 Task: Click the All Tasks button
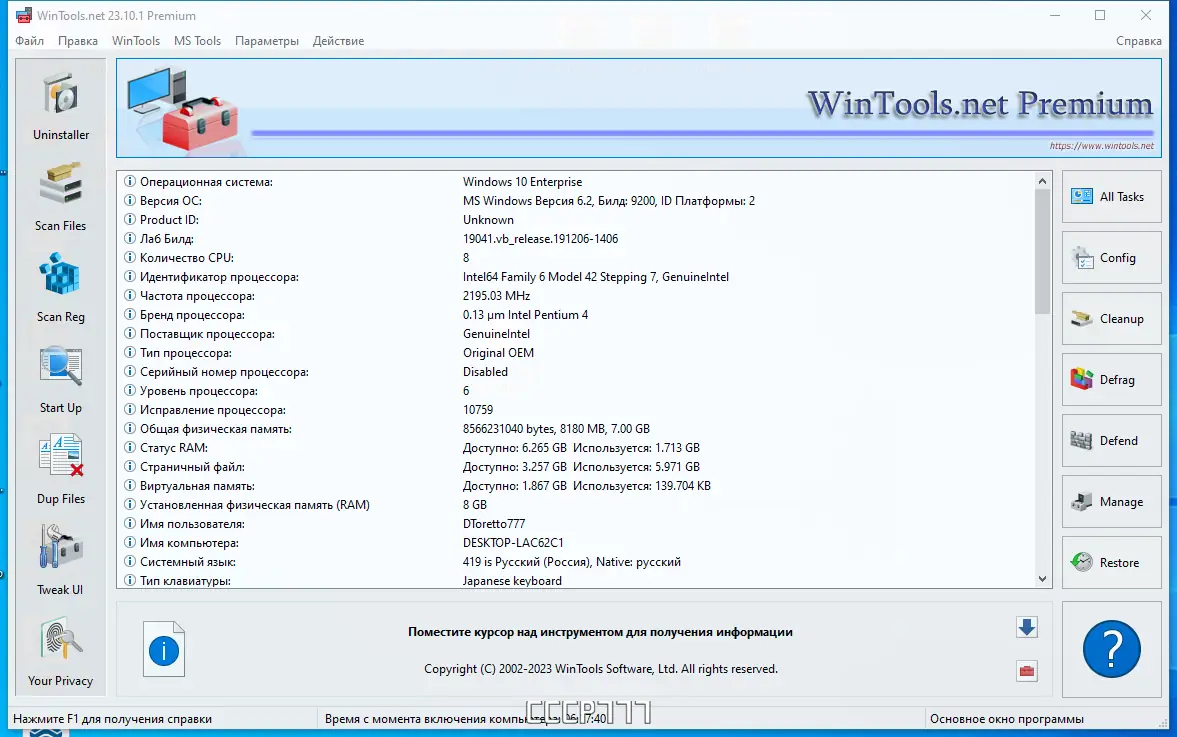(x=1112, y=197)
